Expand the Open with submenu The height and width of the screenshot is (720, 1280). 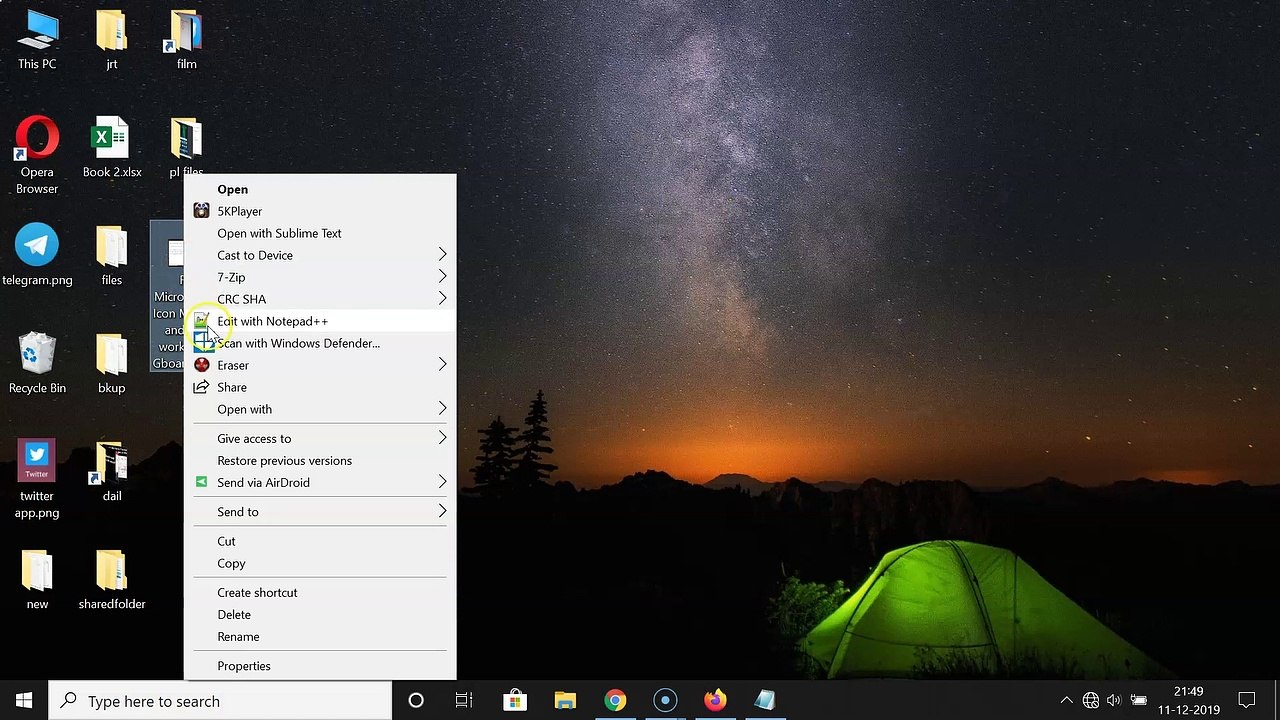[320, 409]
